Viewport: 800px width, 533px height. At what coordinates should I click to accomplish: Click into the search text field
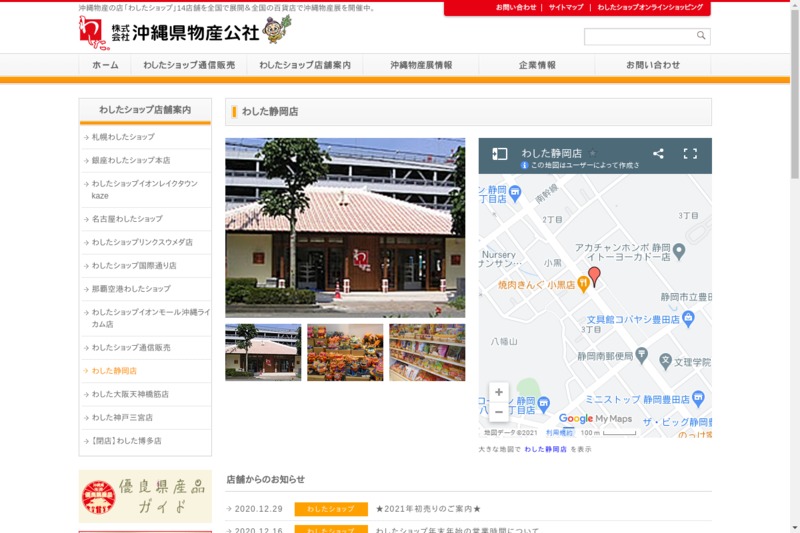[639, 36]
